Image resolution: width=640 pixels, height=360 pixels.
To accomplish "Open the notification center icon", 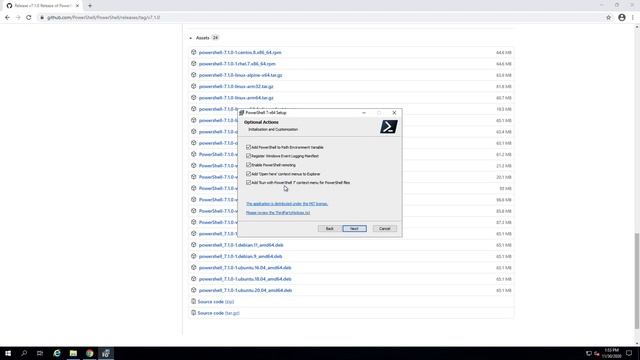I will [x=629, y=353].
